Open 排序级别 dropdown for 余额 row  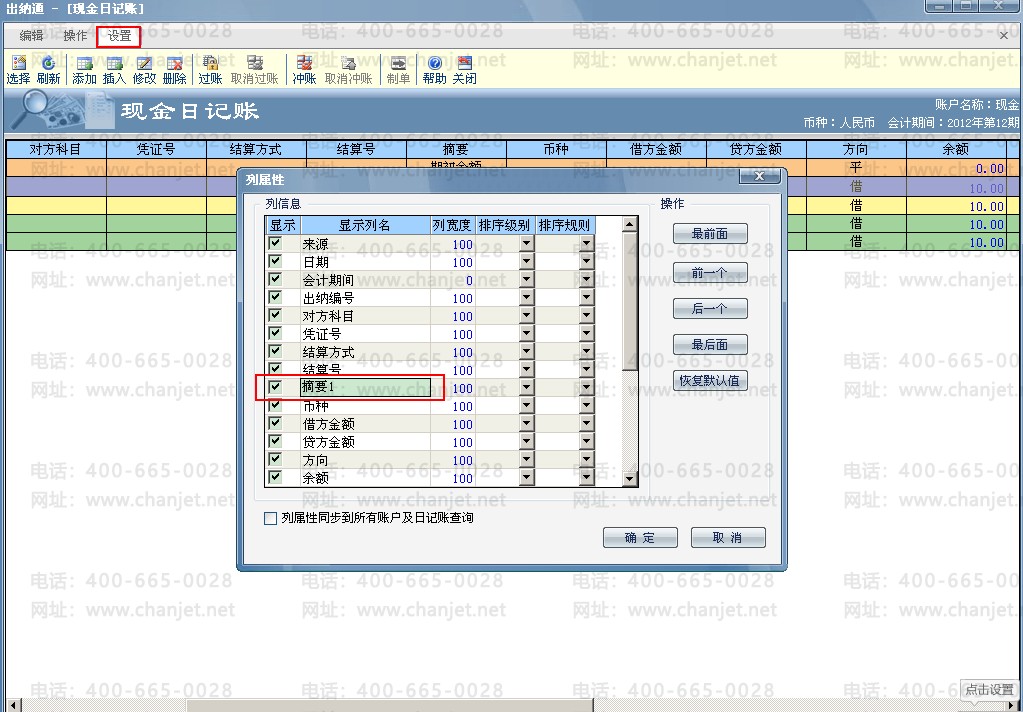527,478
